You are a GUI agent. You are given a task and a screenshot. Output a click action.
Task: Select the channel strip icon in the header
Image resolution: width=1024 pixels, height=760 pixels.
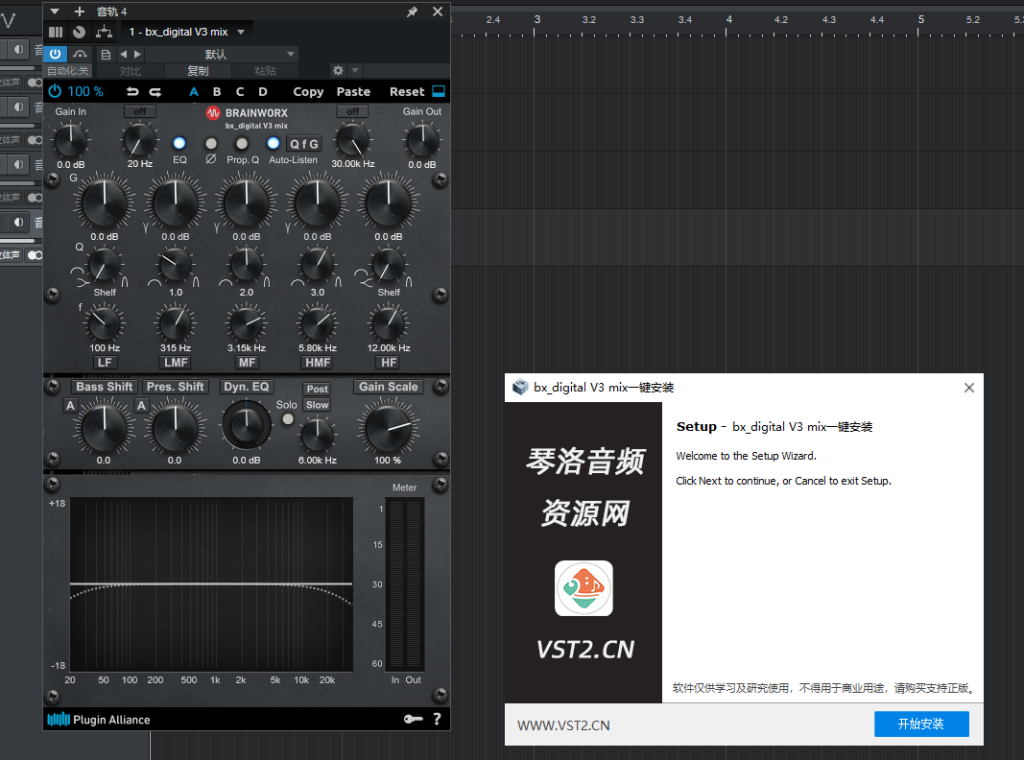(54, 31)
